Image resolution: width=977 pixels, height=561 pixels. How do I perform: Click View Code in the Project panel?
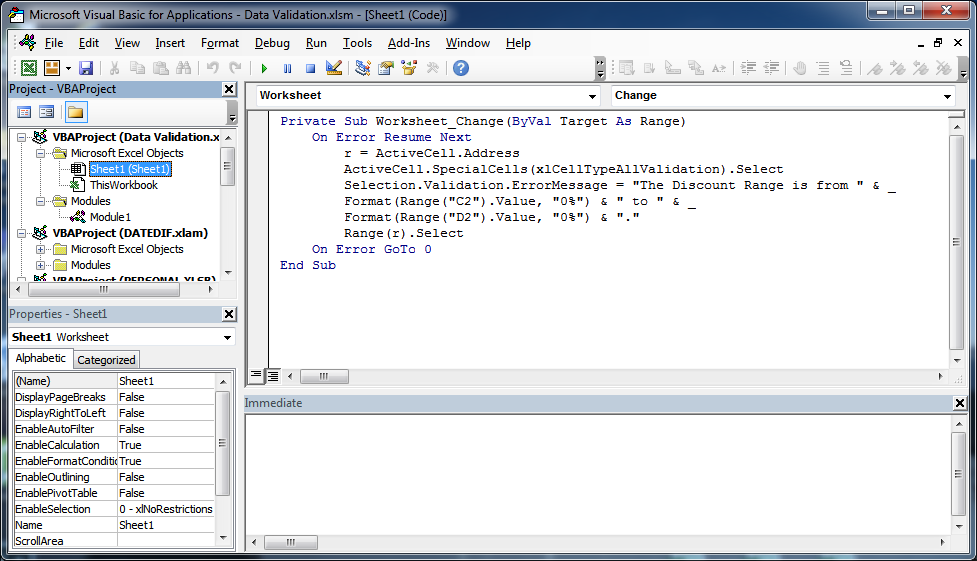point(24,112)
